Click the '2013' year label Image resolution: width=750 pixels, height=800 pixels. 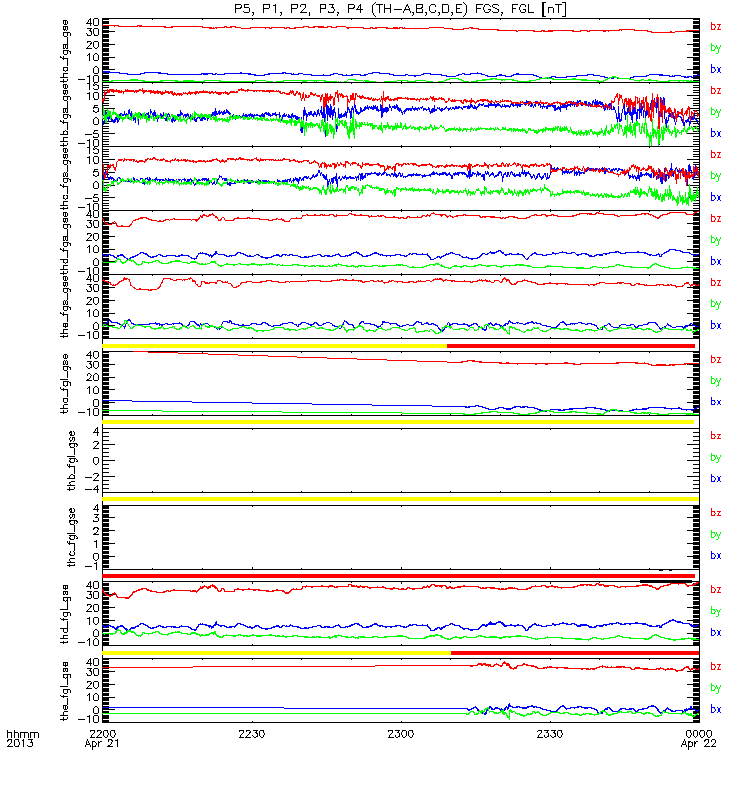(x=20, y=743)
